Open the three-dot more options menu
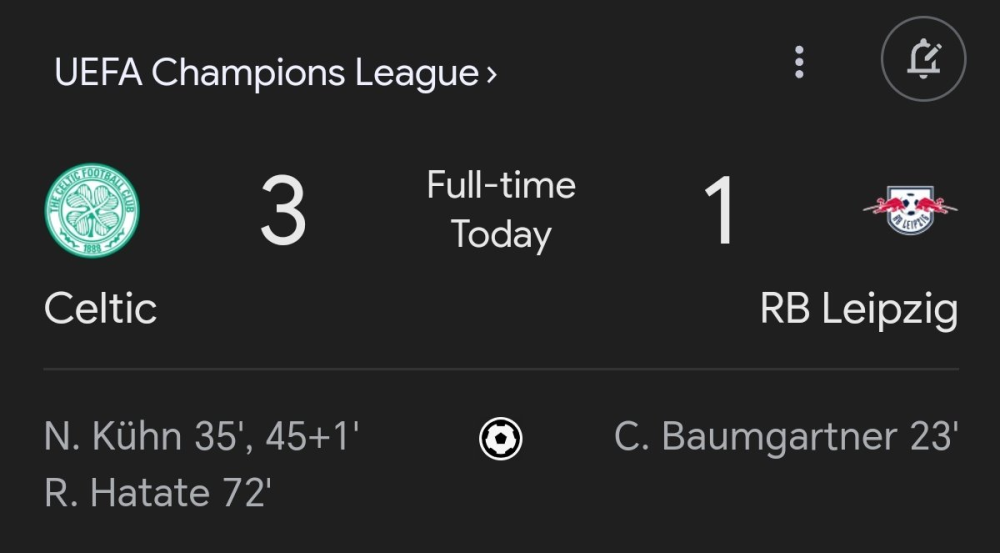The image size is (1000, 553). click(x=798, y=61)
